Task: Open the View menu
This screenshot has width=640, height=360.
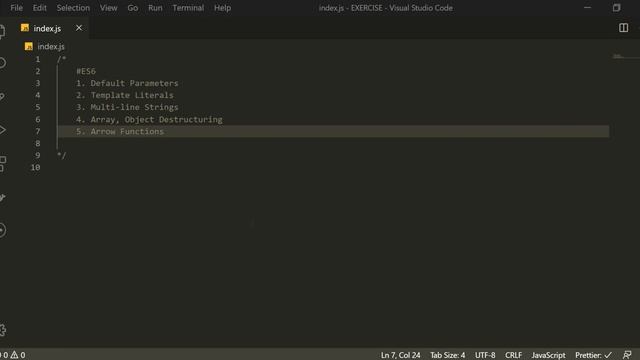Action: 109,8
